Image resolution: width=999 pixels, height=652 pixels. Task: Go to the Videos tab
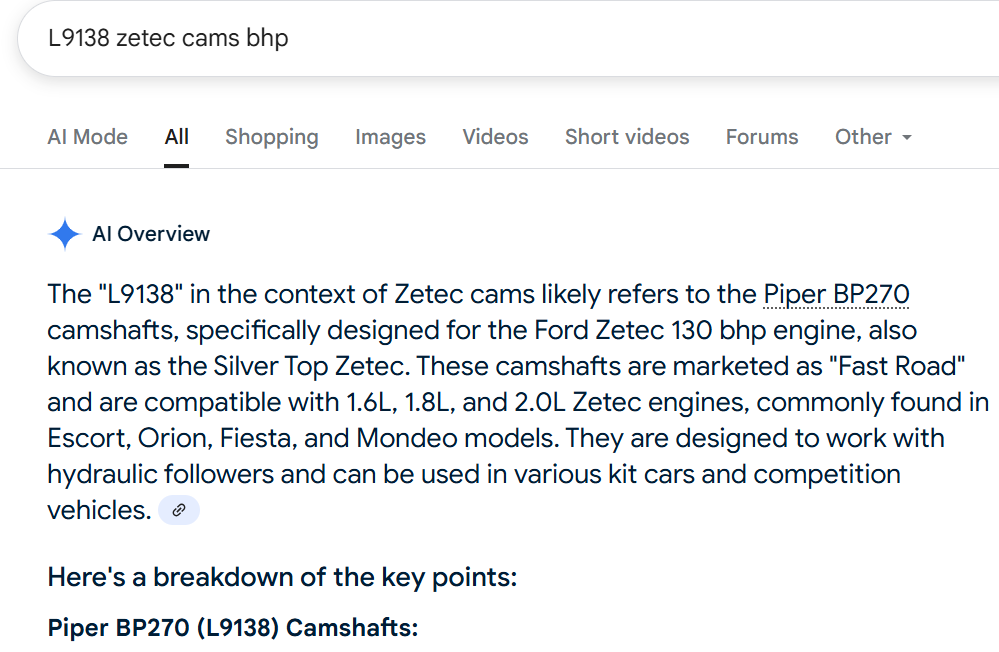coord(495,137)
